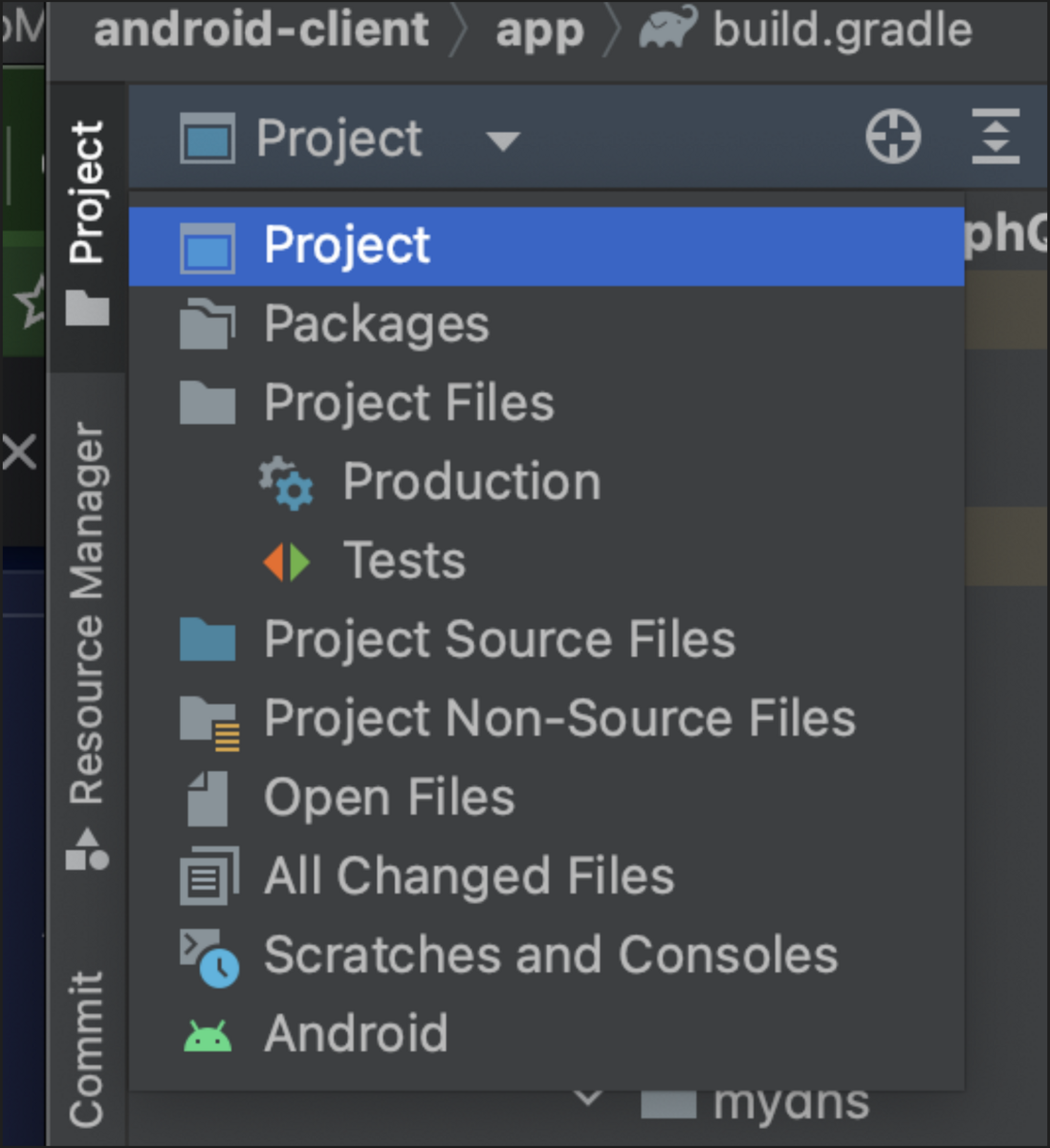The width and height of the screenshot is (1050, 1148).
Task: Select the Tests scope item
Action: point(404,561)
